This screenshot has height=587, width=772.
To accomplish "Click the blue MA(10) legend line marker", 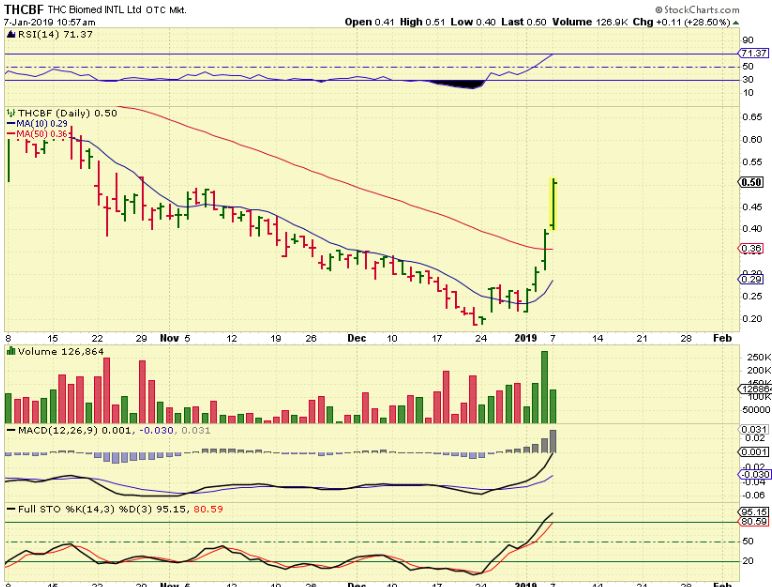I will pos(11,124).
